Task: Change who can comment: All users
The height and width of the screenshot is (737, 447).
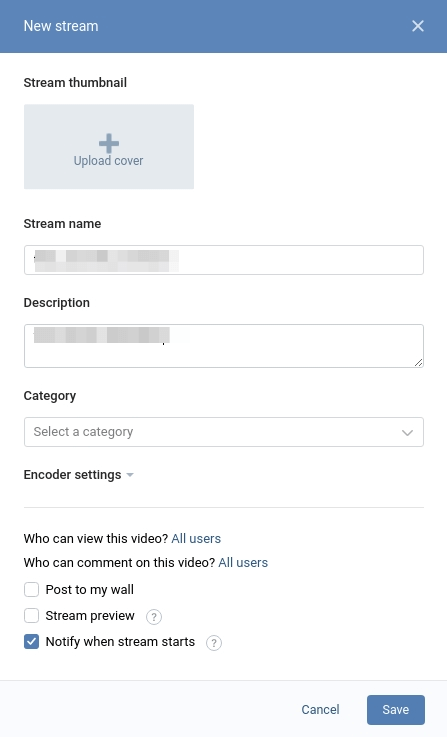Action: [243, 563]
